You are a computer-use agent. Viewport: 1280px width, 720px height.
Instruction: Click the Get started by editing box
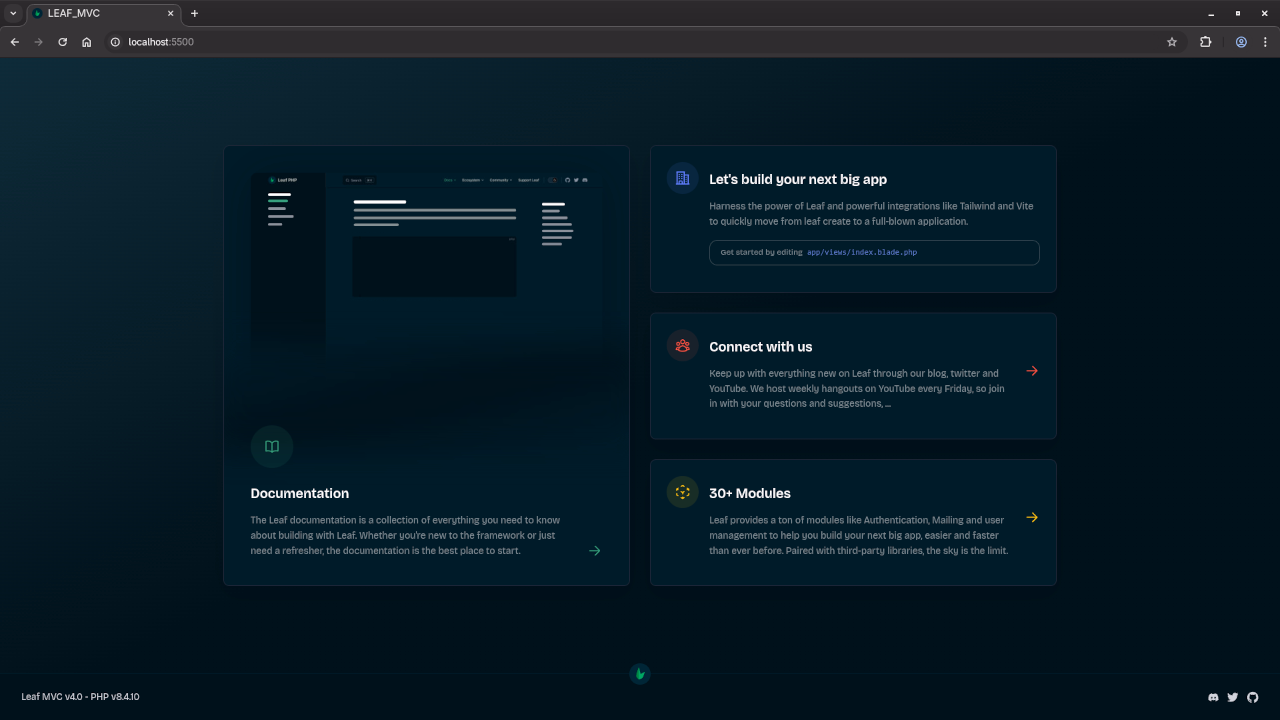[874, 253]
